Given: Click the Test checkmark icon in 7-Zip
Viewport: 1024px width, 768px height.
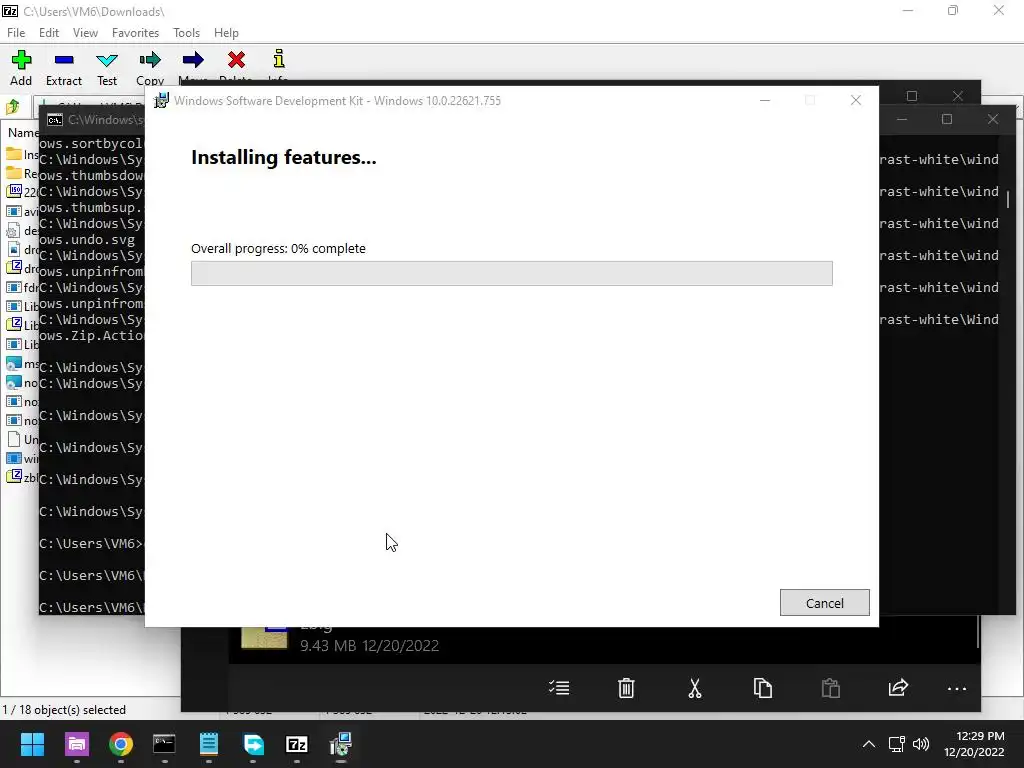Looking at the screenshot, I should click(106, 60).
